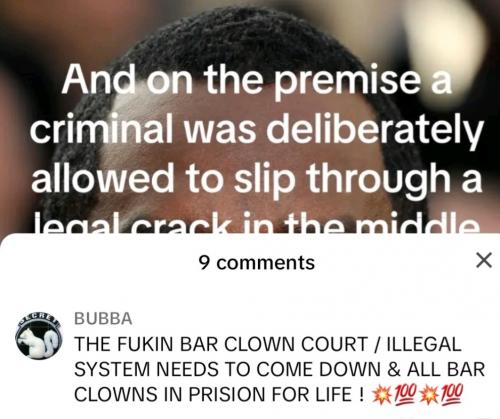
Task: Tap caption line 'allowed to slip through a'
Action: (x=257, y=178)
